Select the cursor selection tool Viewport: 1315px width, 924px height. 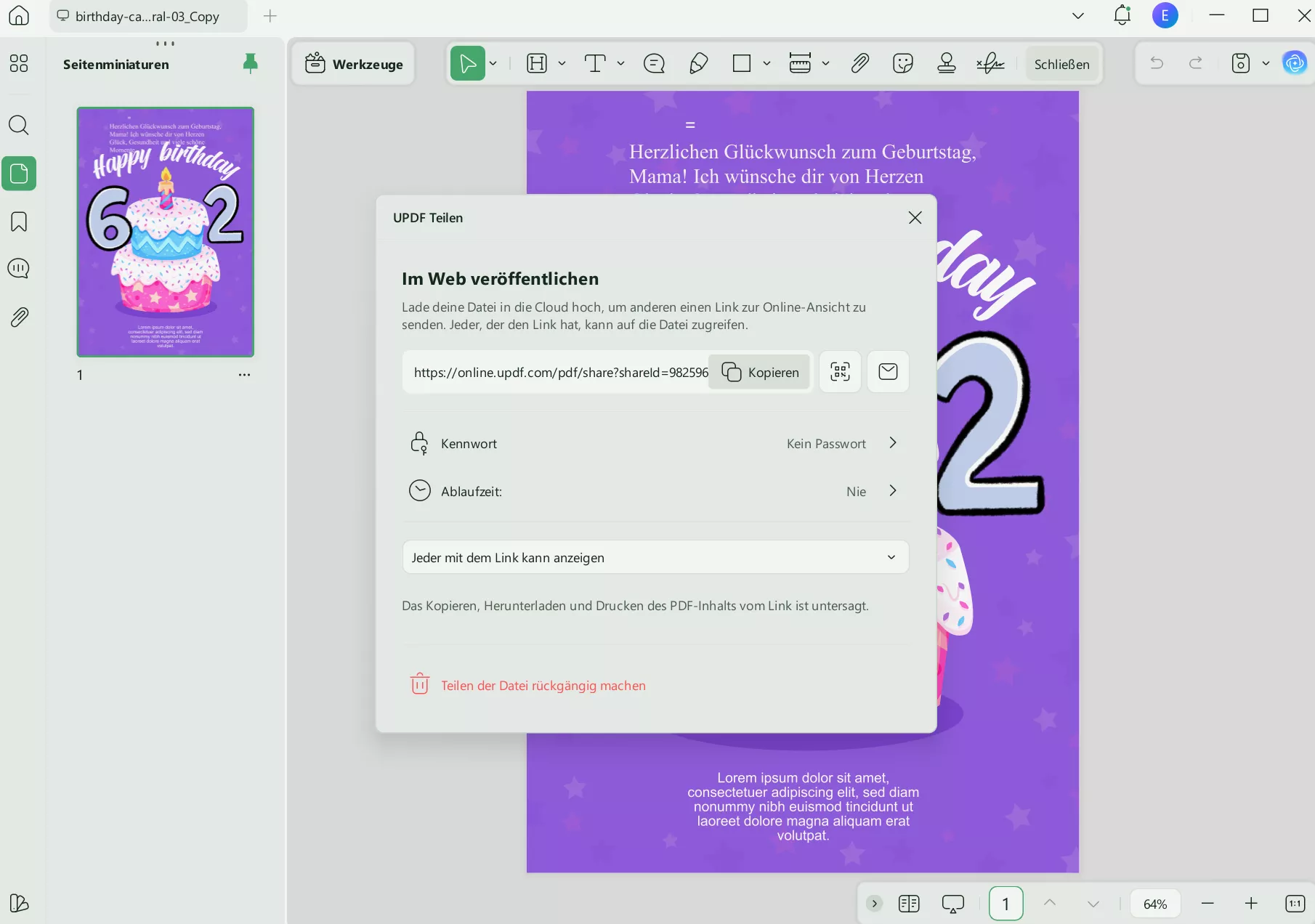pos(467,64)
